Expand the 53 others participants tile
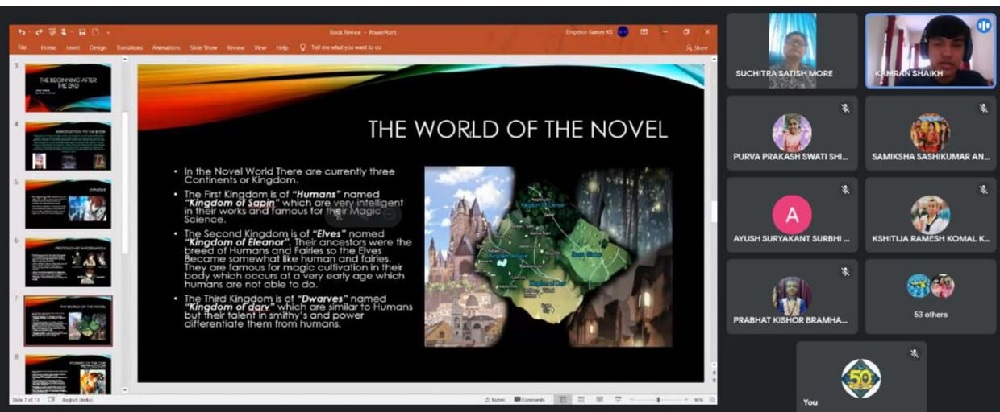The width and height of the screenshot is (1000, 412). [929, 295]
